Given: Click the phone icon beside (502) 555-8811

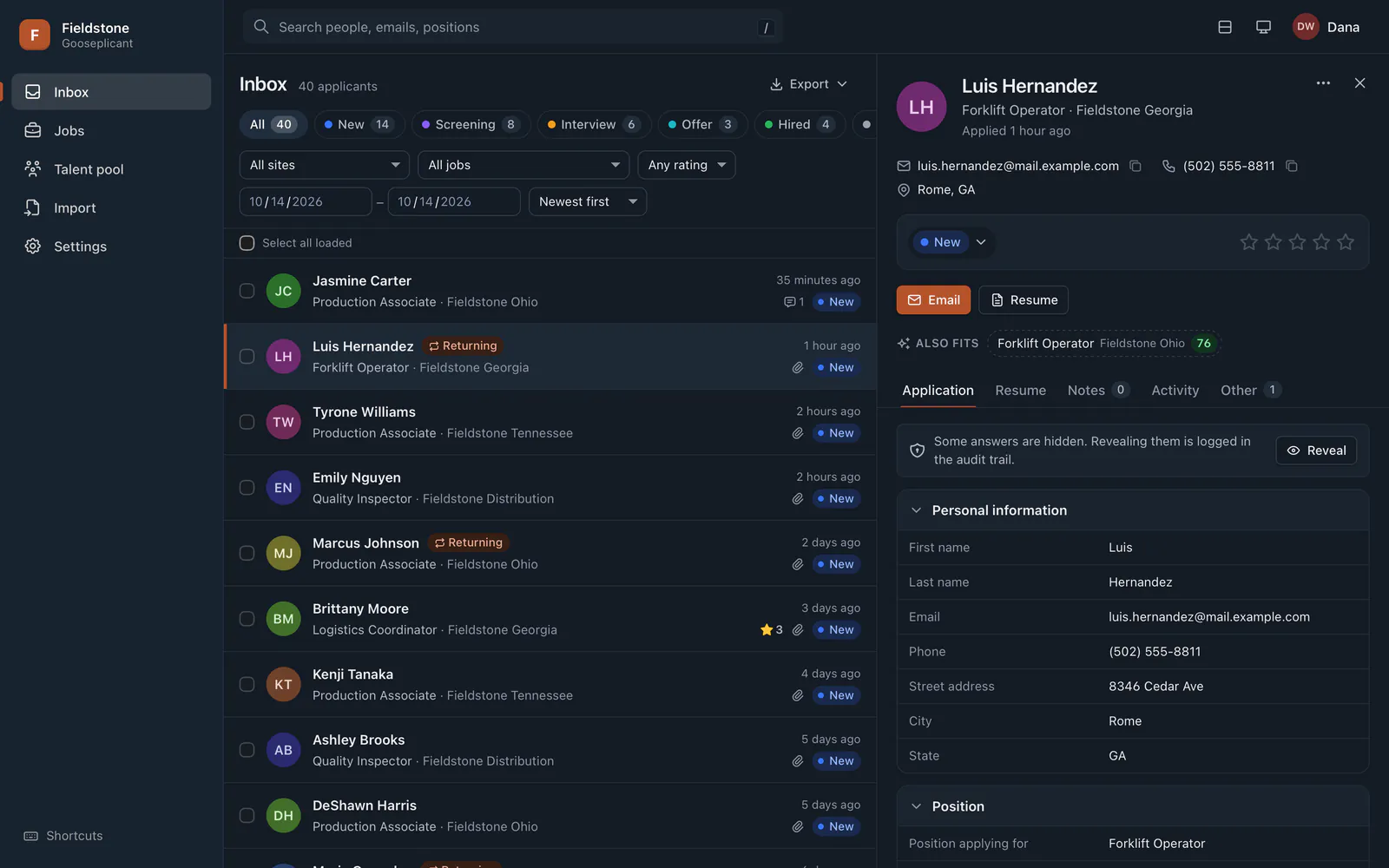Looking at the screenshot, I should click(x=1168, y=166).
